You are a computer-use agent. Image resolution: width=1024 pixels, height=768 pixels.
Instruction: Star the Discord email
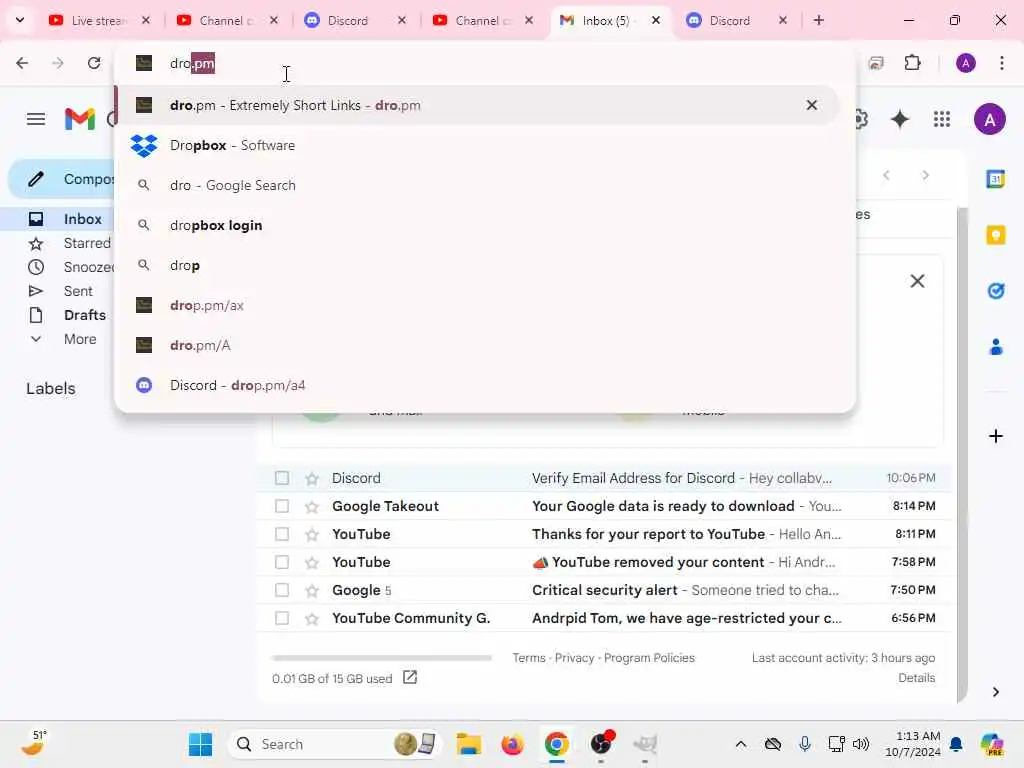312,479
